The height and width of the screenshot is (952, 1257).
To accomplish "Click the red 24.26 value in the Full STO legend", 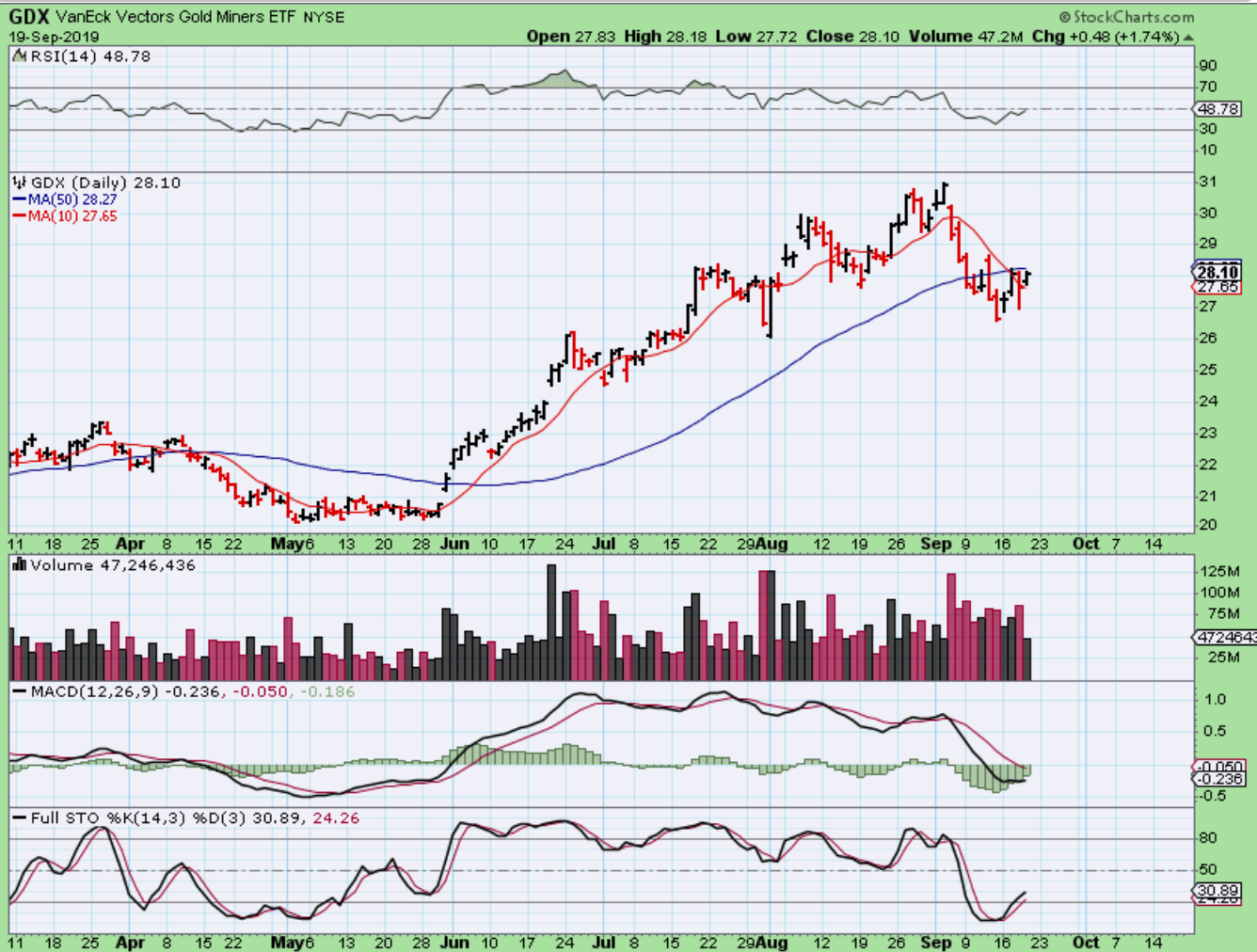I will [x=336, y=818].
